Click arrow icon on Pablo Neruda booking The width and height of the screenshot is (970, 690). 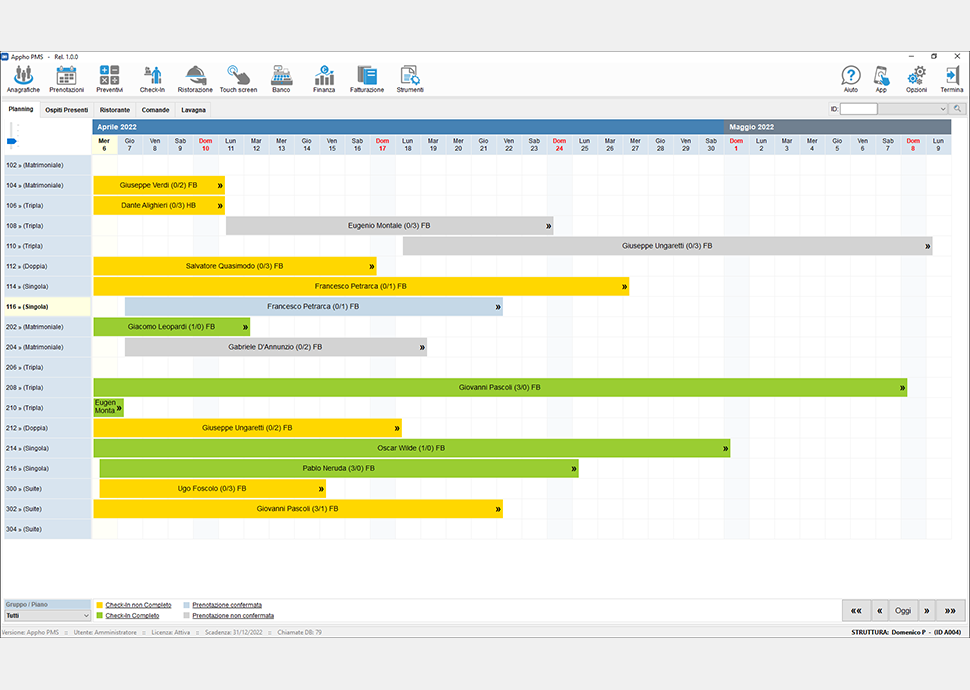(573, 468)
